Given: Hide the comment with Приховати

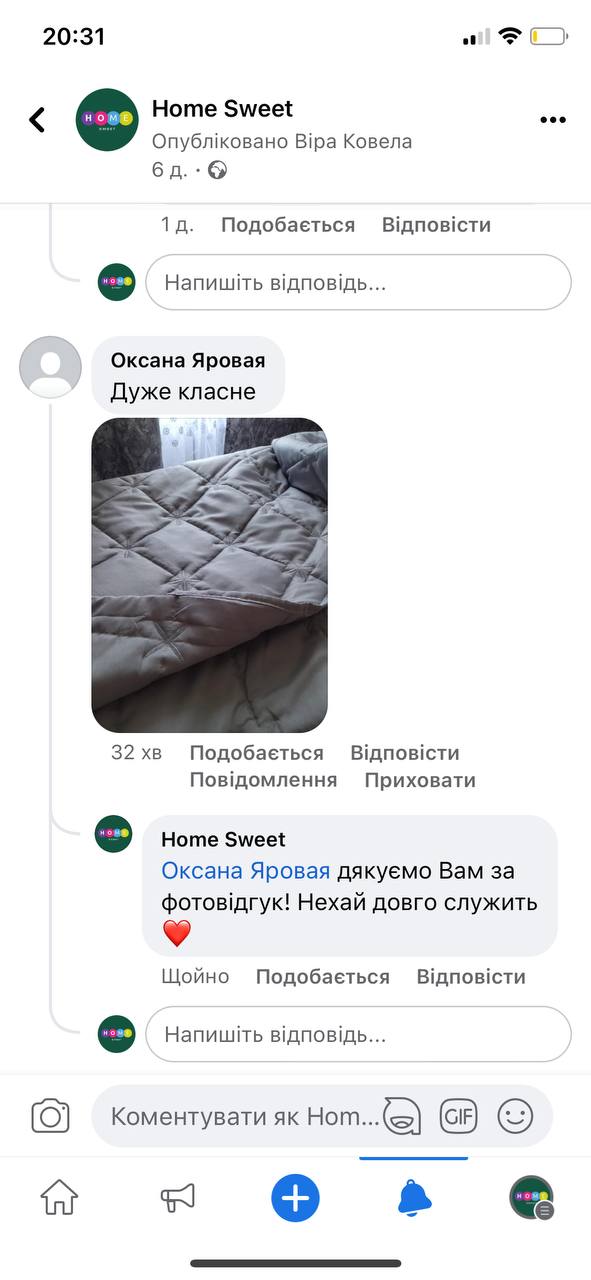Looking at the screenshot, I should pos(420,780).
